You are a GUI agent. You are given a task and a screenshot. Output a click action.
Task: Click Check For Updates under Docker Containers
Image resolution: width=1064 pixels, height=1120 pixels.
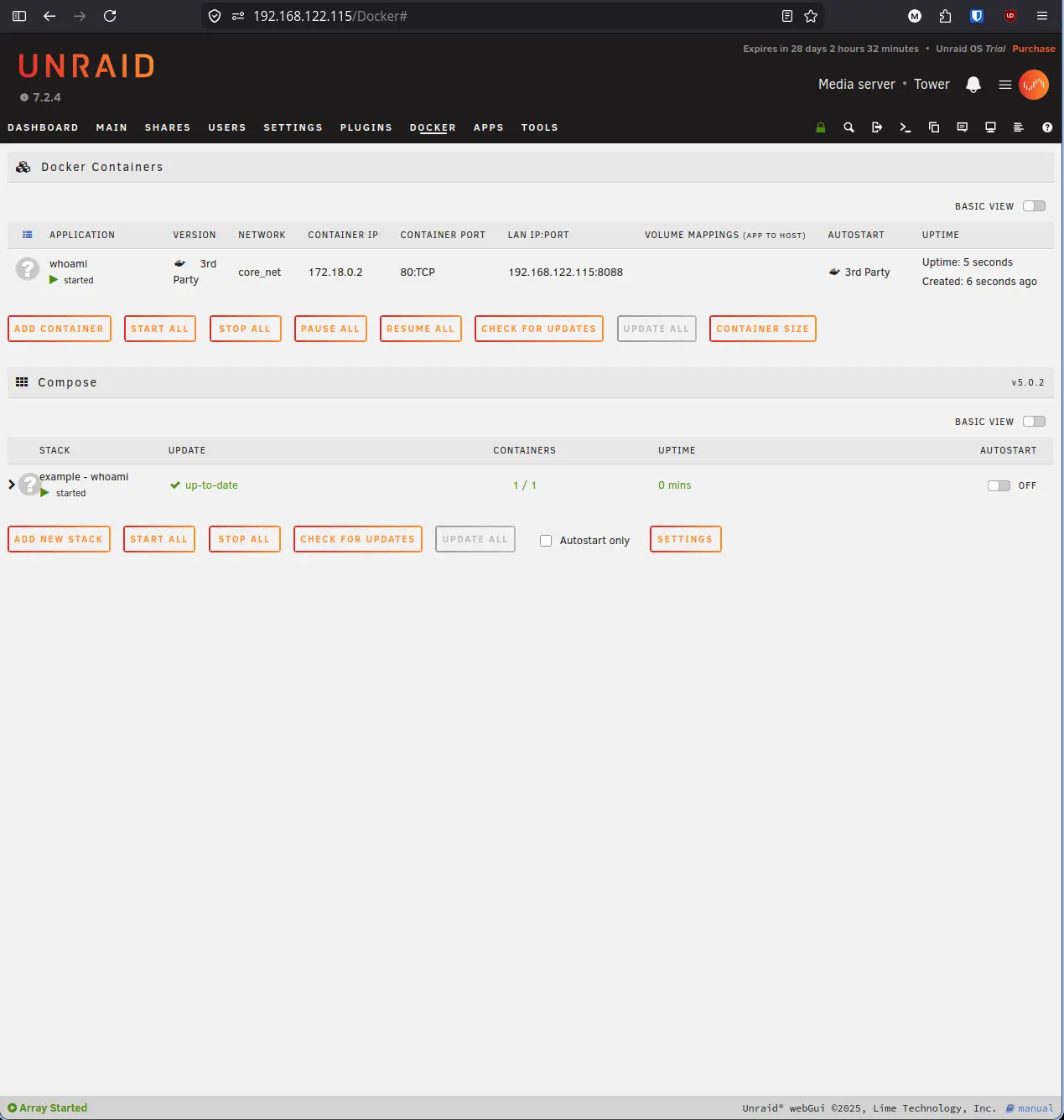click(538, 329)
